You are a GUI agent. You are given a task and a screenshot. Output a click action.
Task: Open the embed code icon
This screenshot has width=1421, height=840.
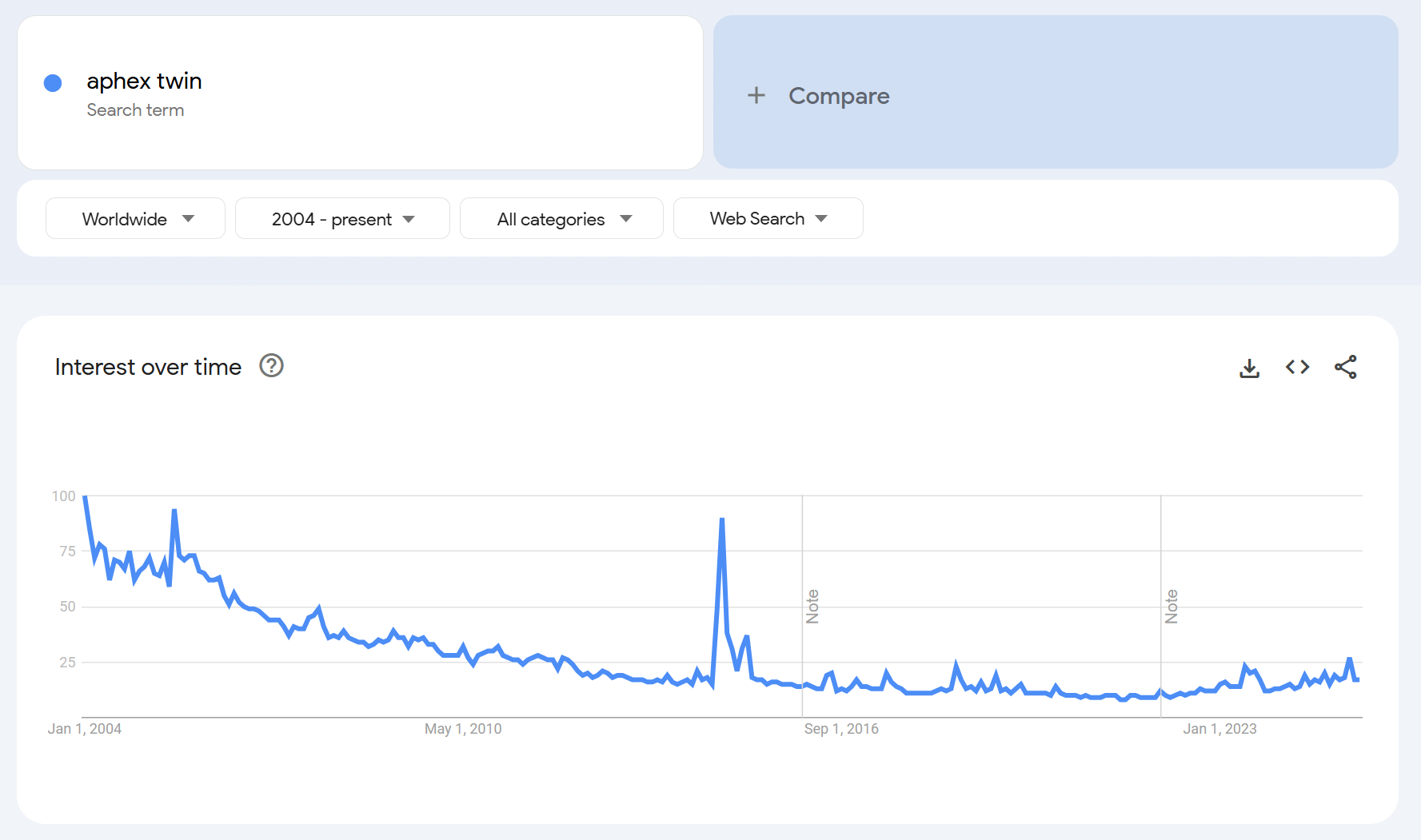pos(1297,367)
